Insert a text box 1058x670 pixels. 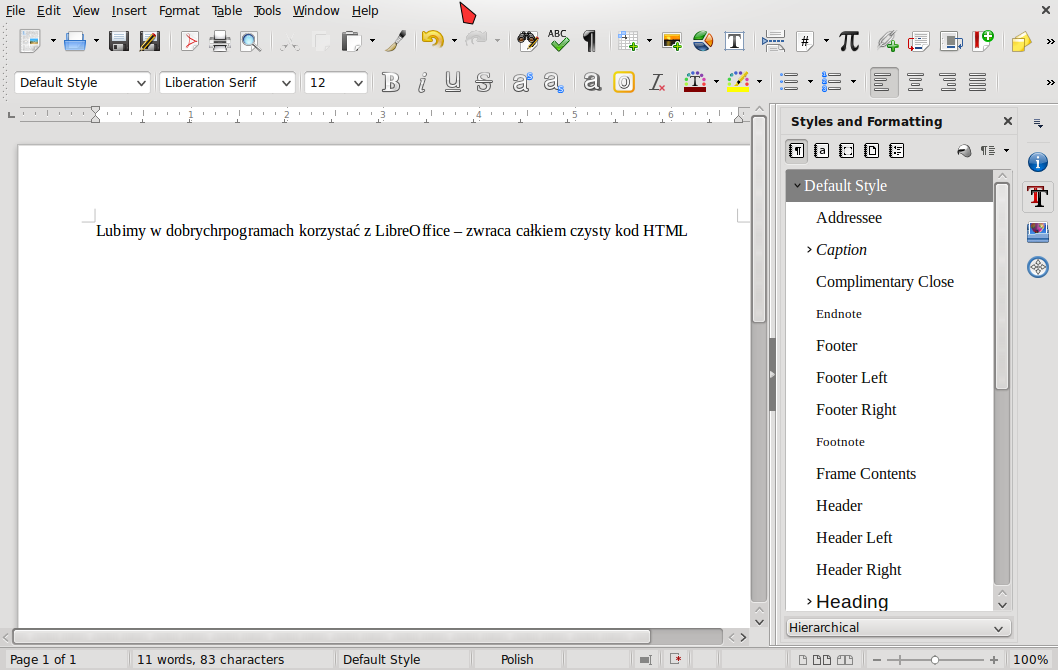734,41
